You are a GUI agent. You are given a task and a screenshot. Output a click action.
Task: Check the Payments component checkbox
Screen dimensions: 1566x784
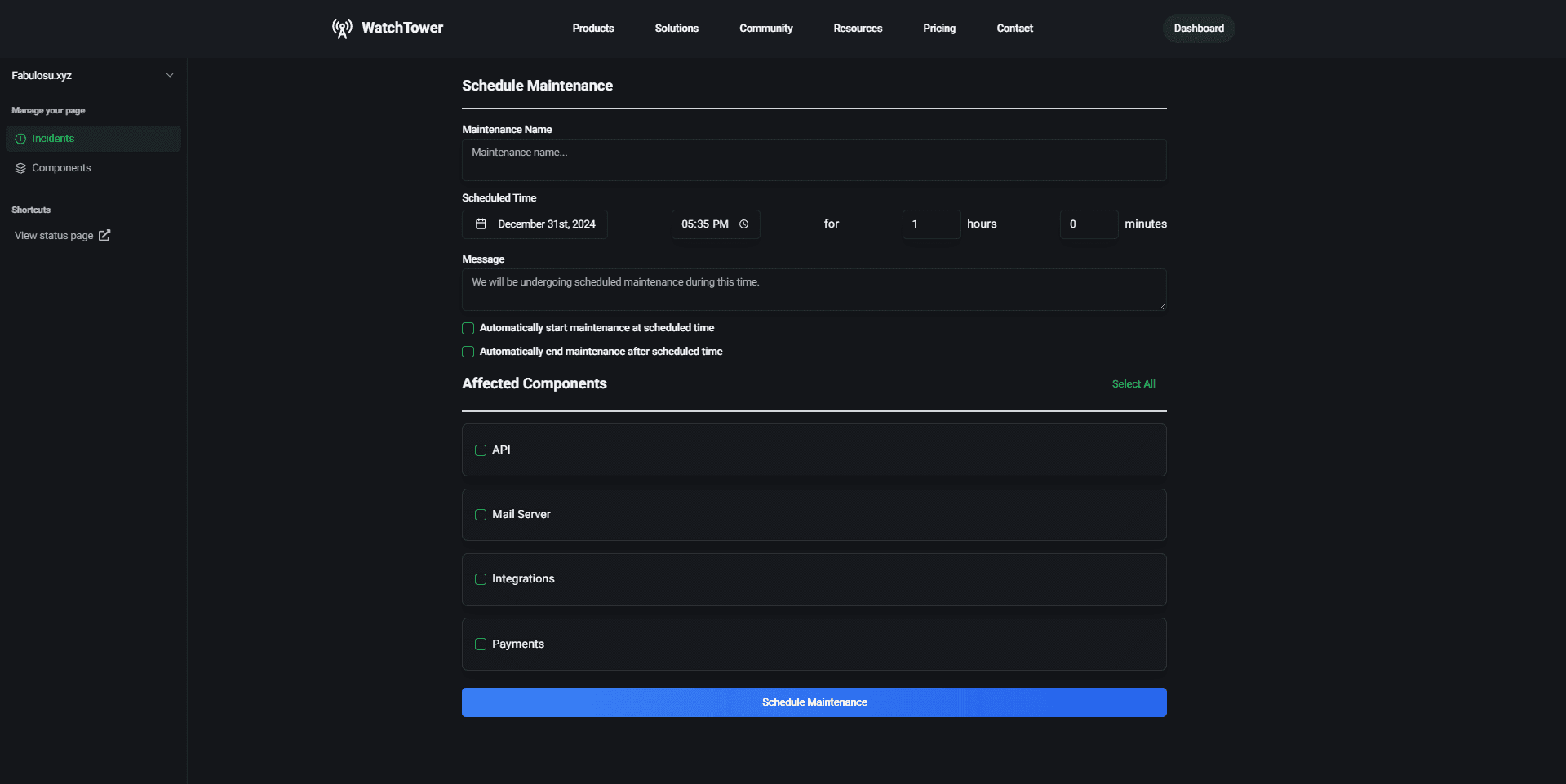point(480,644)
